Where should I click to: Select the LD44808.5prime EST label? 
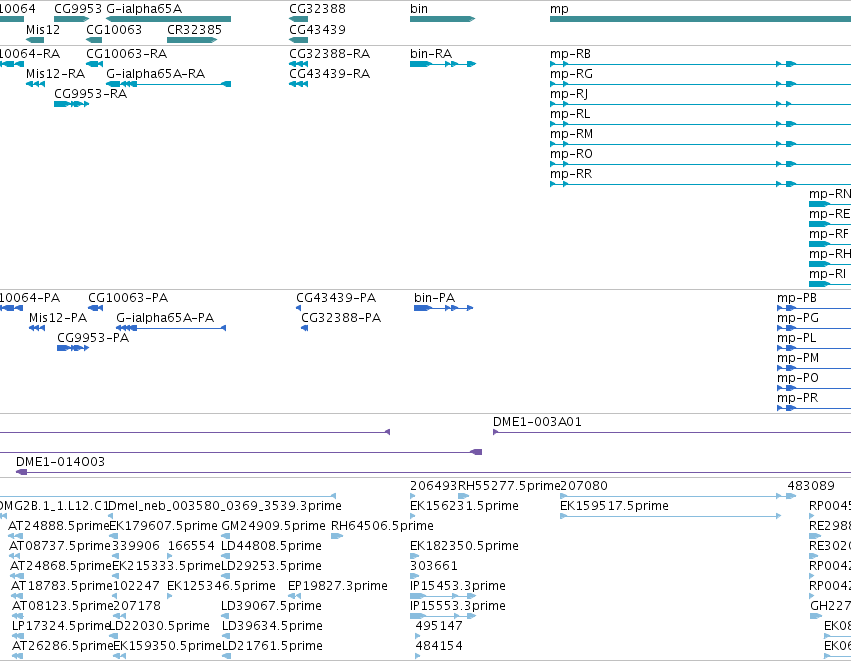pos(271,546)
